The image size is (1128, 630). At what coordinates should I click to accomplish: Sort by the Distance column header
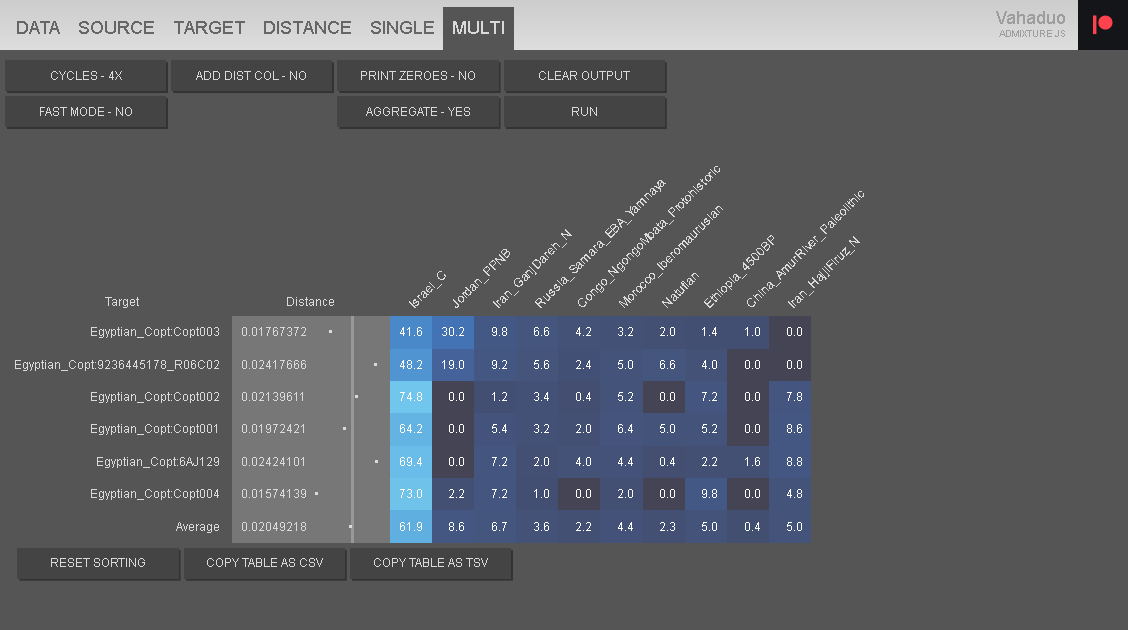coord(310,302)
